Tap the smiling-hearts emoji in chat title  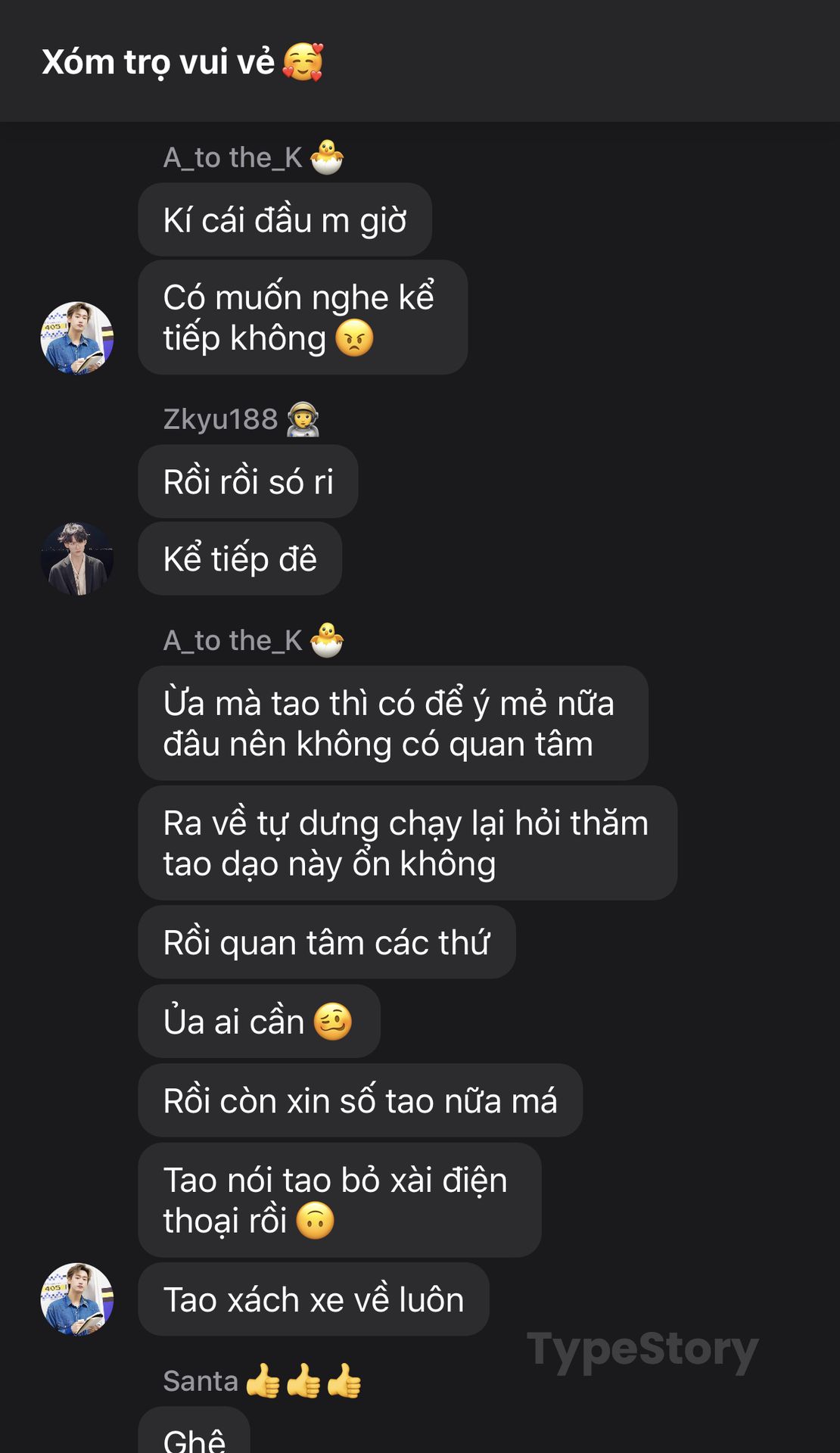[x=303, y=62]
